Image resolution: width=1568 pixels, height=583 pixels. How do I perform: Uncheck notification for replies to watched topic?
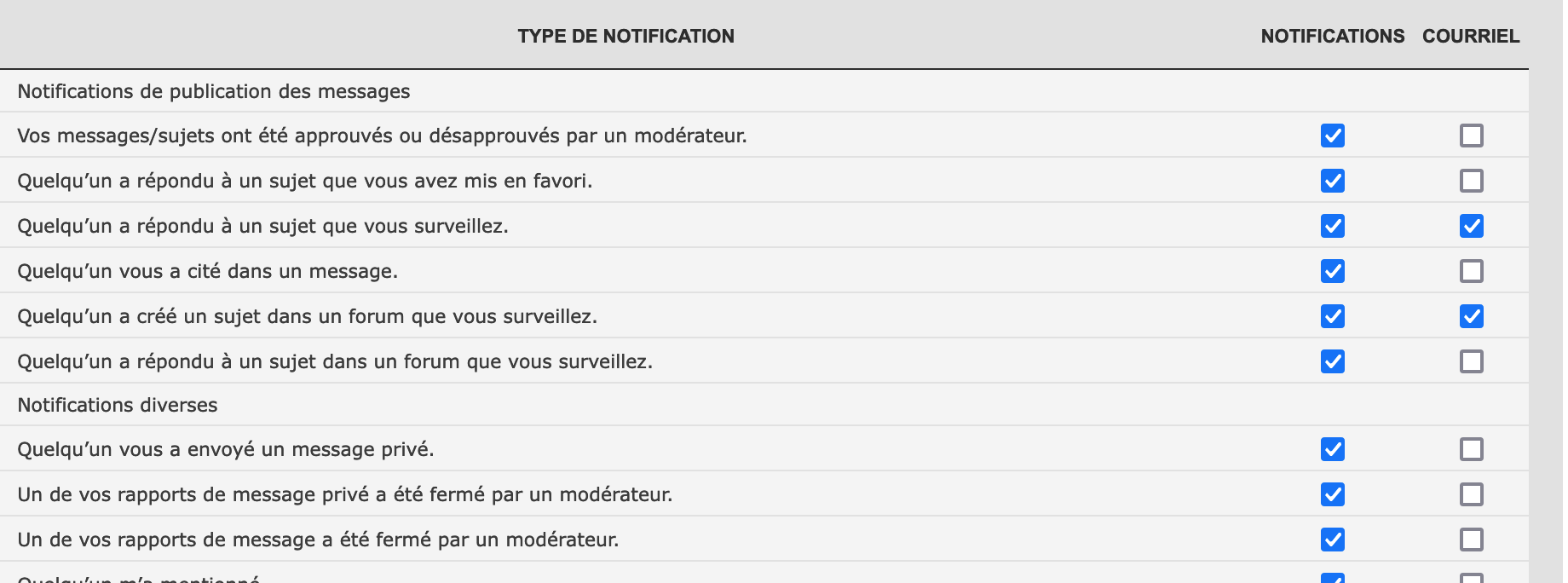coord(1333,226)
